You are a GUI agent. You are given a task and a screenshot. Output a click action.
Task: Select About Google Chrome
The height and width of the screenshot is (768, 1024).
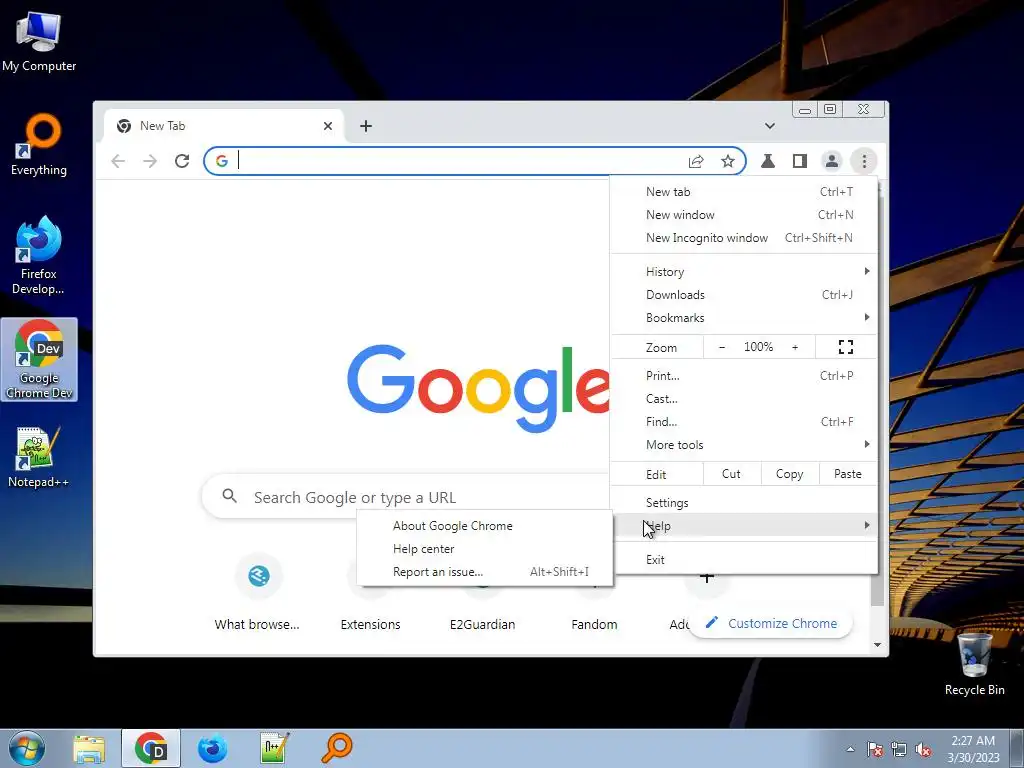[485, 526]
